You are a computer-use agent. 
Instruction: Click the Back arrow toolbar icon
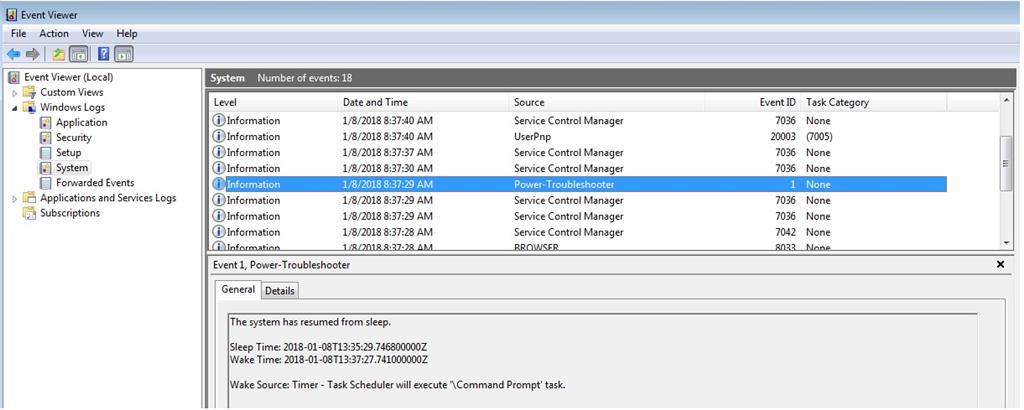[x=13, y=54]
